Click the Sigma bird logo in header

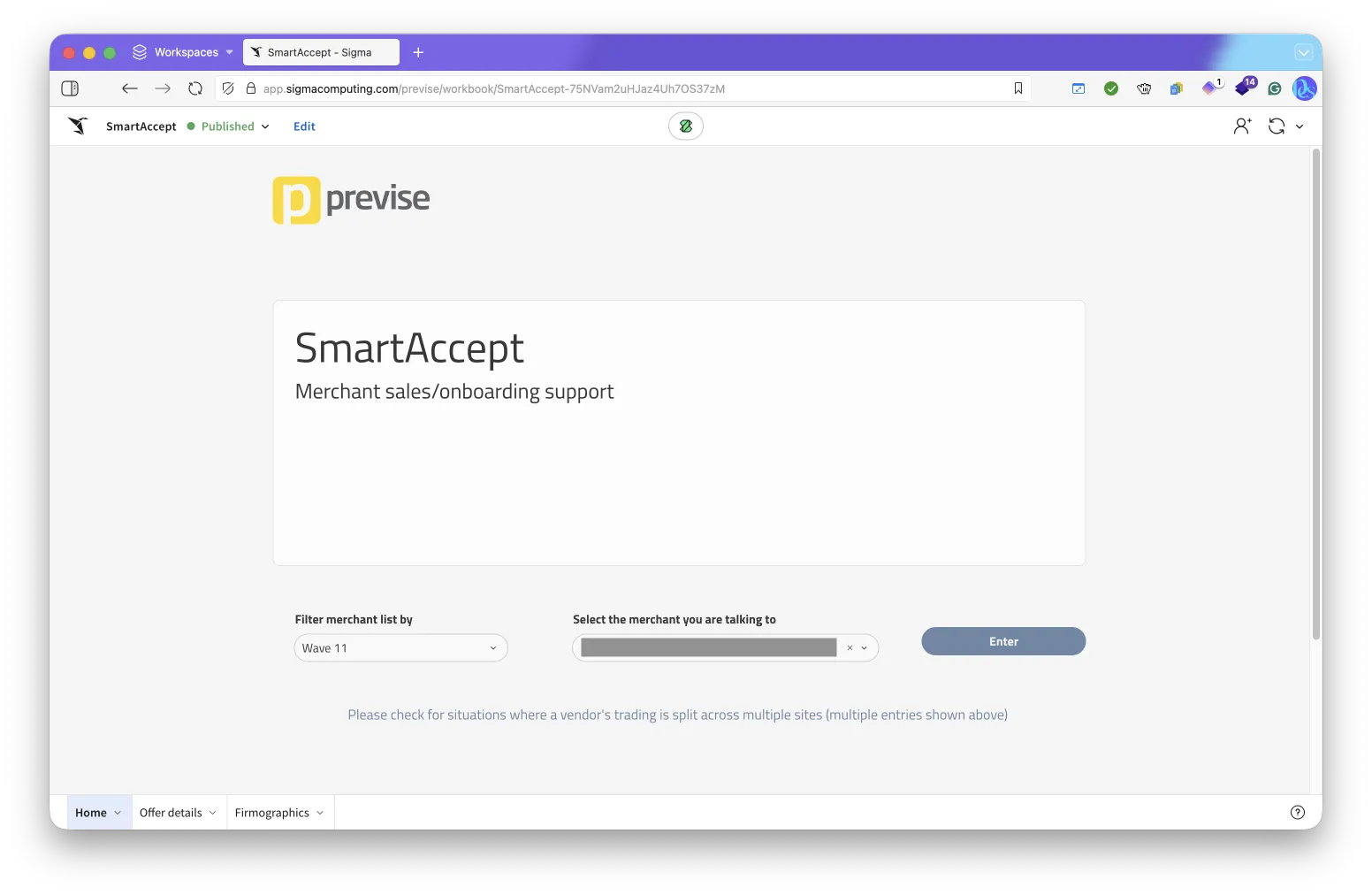coord(78,126)
